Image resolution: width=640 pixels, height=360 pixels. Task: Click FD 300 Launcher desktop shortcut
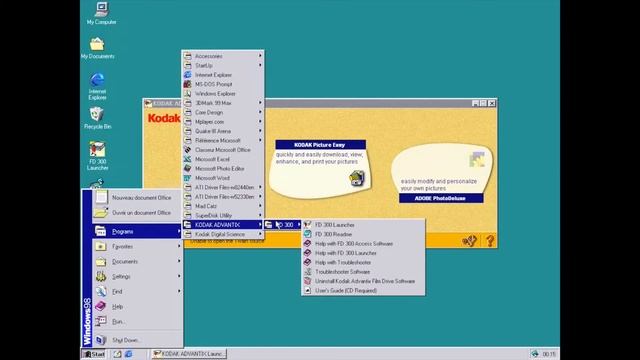[x=97, y=156]
